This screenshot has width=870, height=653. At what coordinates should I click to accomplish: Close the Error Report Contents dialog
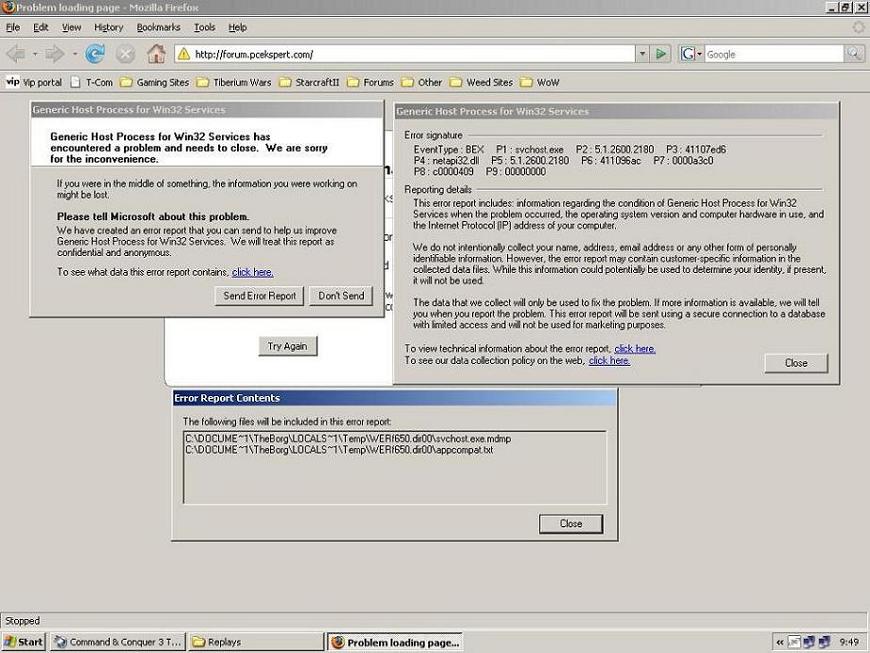pos(570,524)
